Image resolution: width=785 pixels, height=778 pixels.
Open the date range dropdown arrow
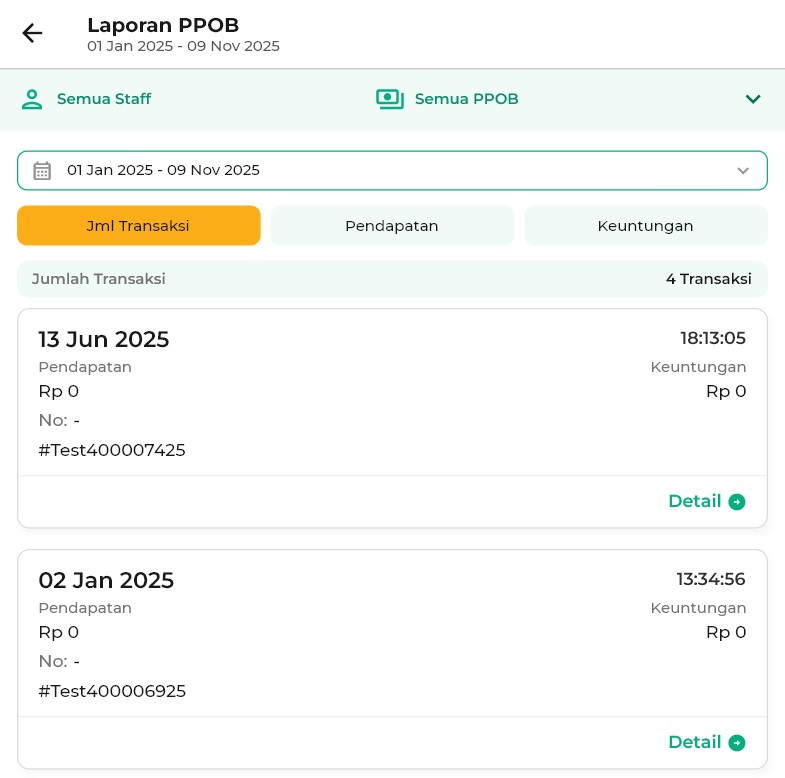point(743,171)
